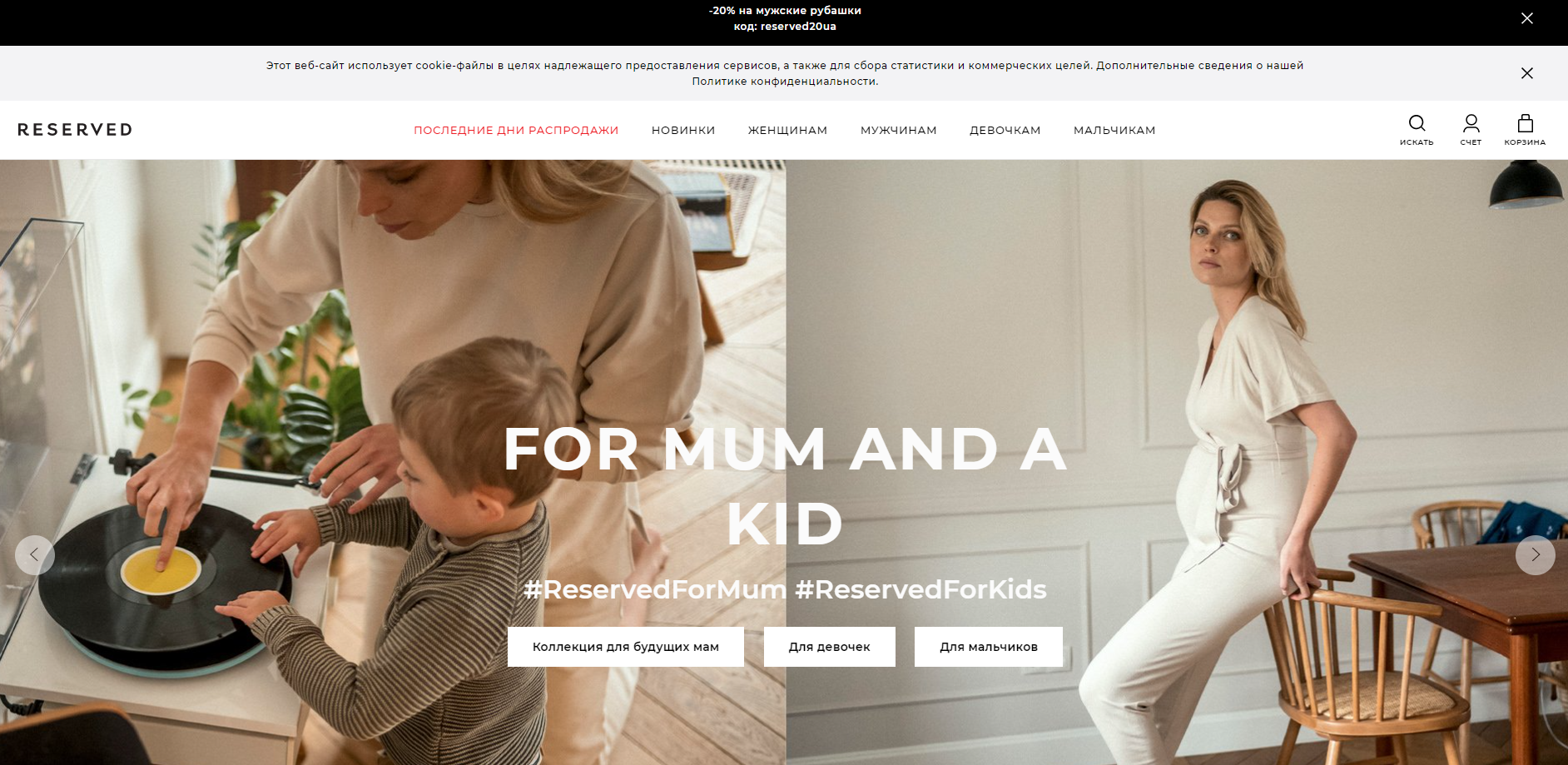Open ПОСЛЕДНИЕ ДНИ РАСПРОДАЖИ menu
Image resolution: width=1568 pixels, height=765 pixels.
click(516, 130)
